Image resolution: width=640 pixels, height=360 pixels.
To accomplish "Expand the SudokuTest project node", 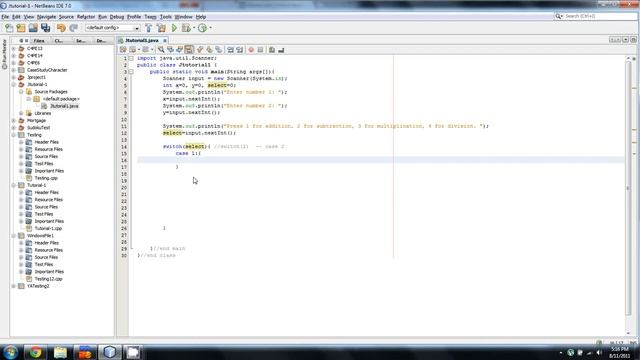I will (13, 127).
